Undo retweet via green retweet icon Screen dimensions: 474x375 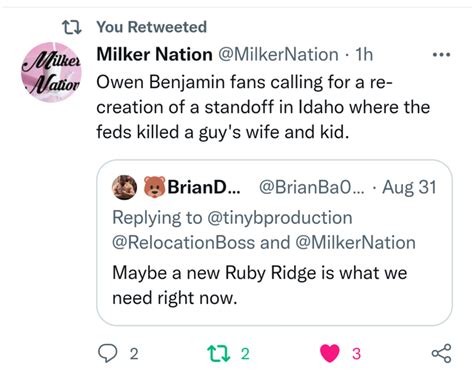point(219,353)
